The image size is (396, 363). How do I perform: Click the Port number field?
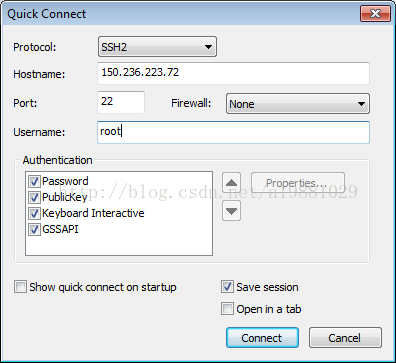point(121,102)
